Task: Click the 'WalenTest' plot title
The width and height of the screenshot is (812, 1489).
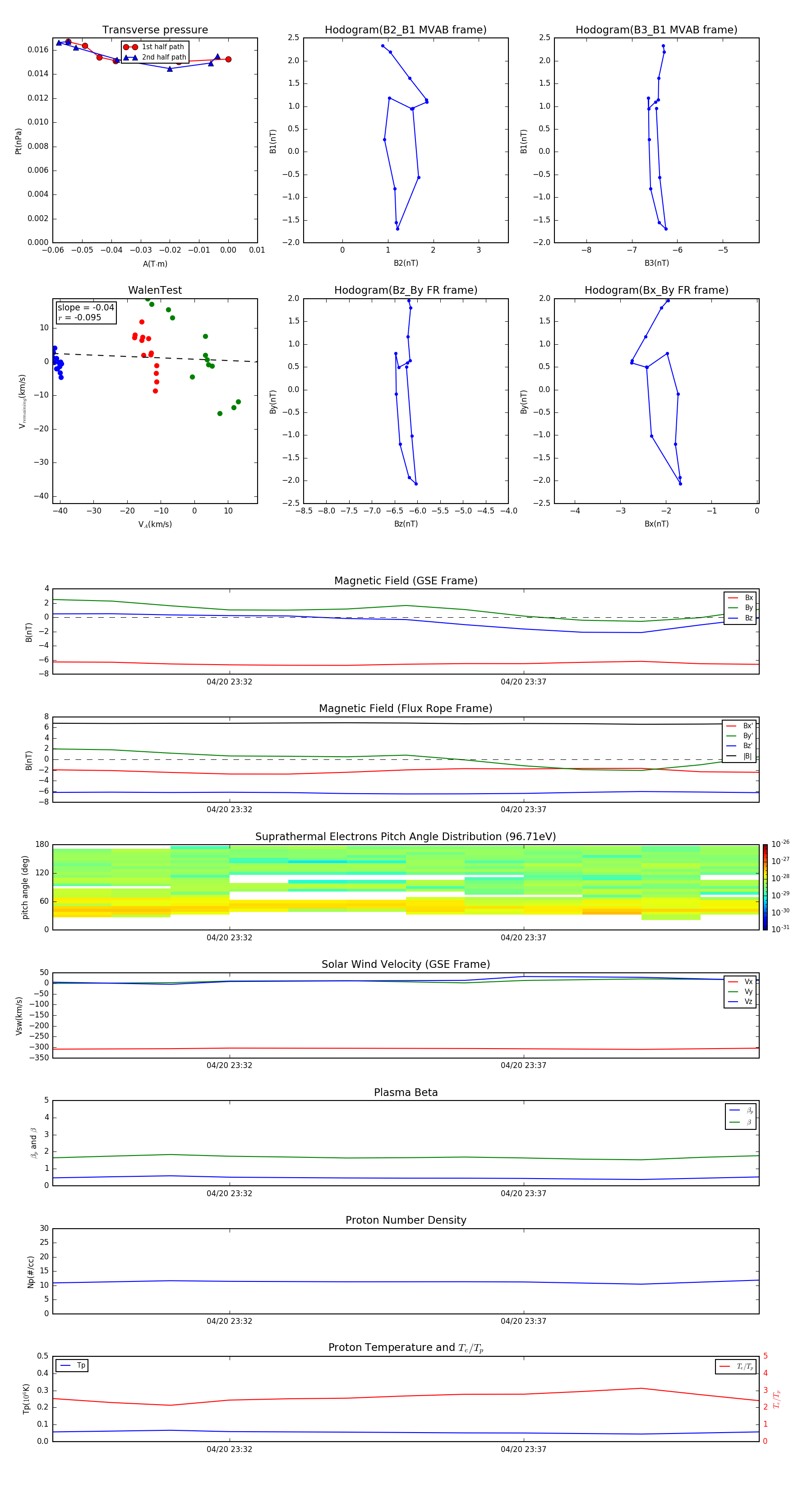Action: click(x=155, y=290)
